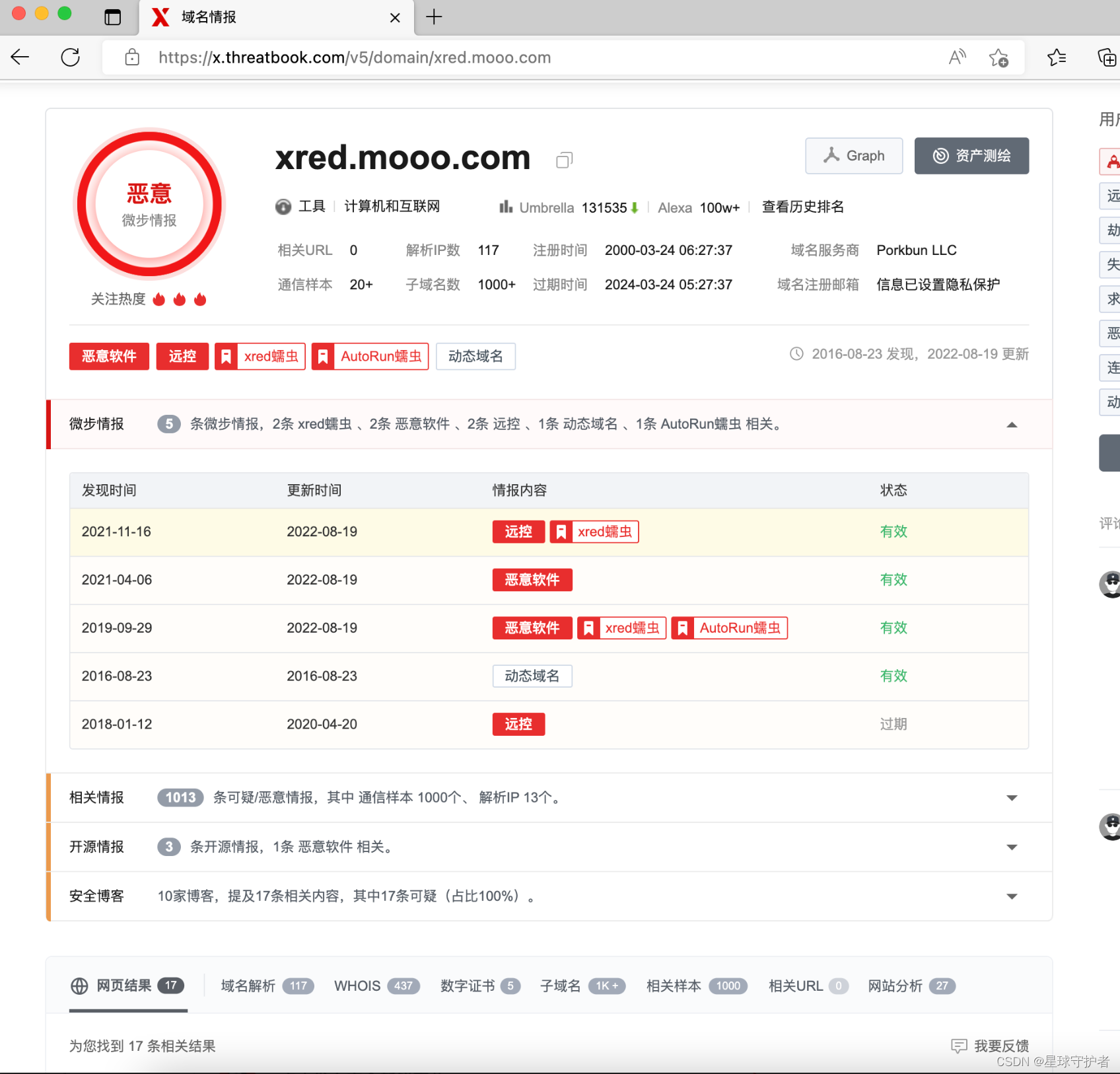The image size is (1120, 1074).
Task: Switch to the 域名解析 tab
Action: pos(267,986)
